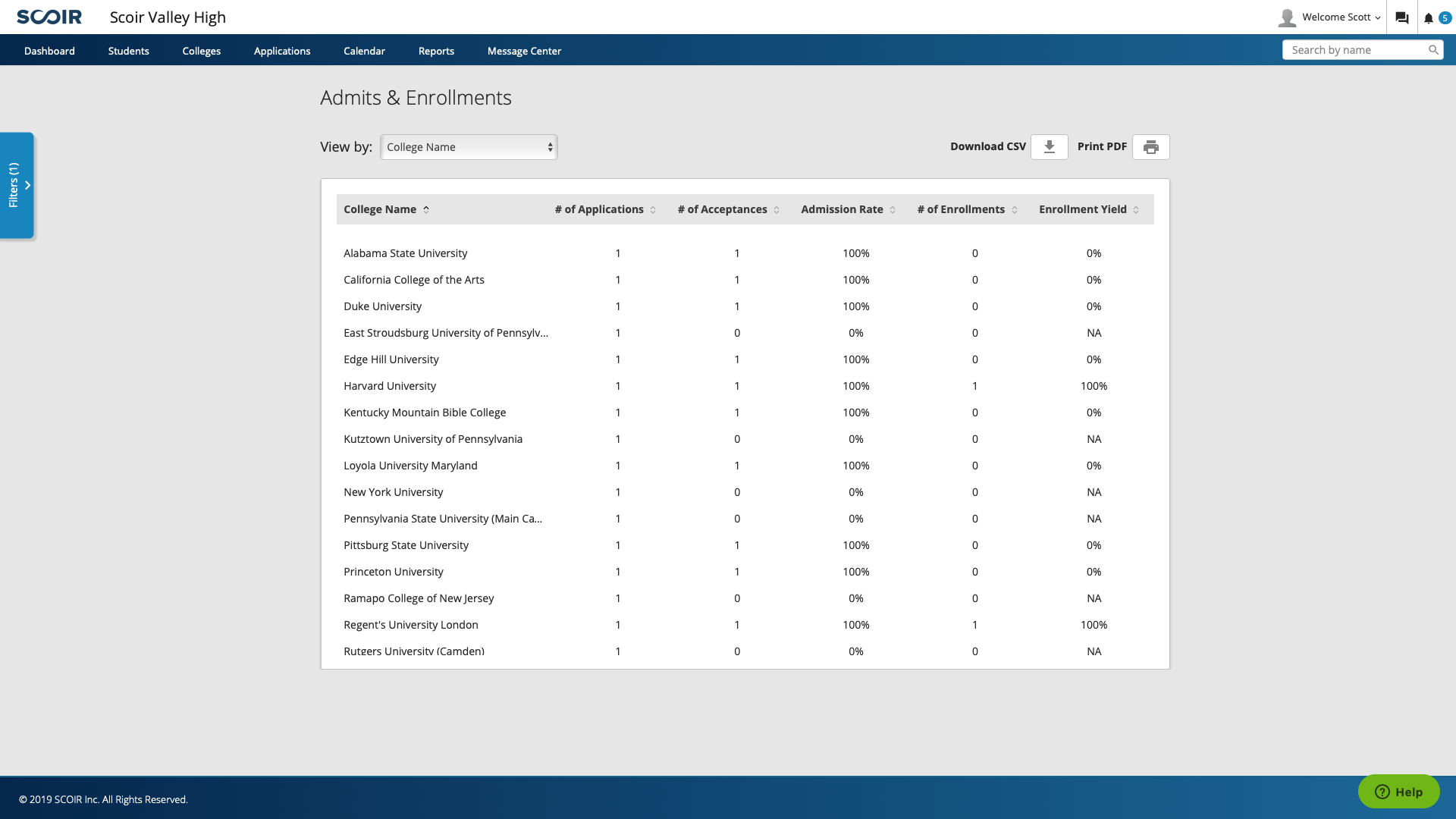This screenshot has height=819, width=1456.
Task: Open the Welcome Scott user menu
Action: coord(1341,17)
